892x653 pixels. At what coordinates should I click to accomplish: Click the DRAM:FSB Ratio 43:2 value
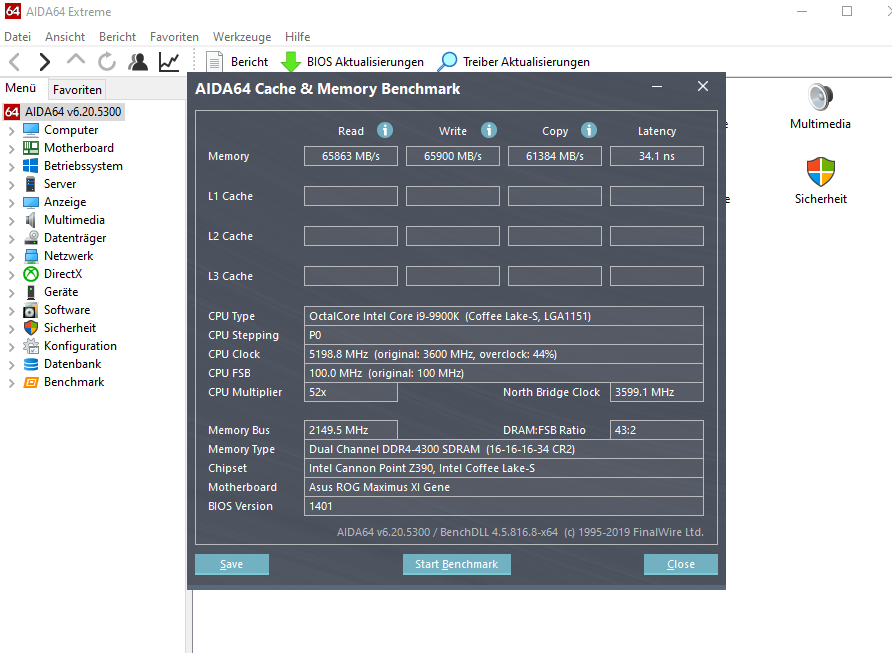656,430
